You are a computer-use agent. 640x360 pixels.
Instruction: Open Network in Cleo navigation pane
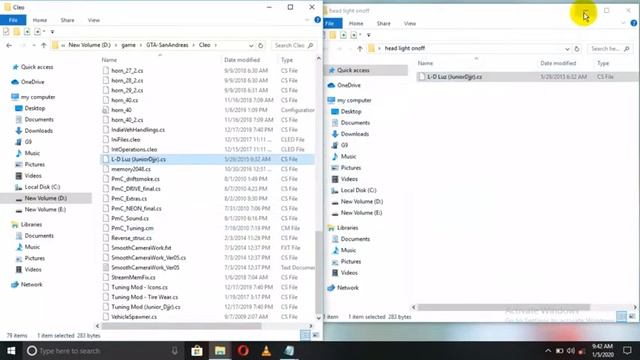pyautogui.click(x=31, y=284)
